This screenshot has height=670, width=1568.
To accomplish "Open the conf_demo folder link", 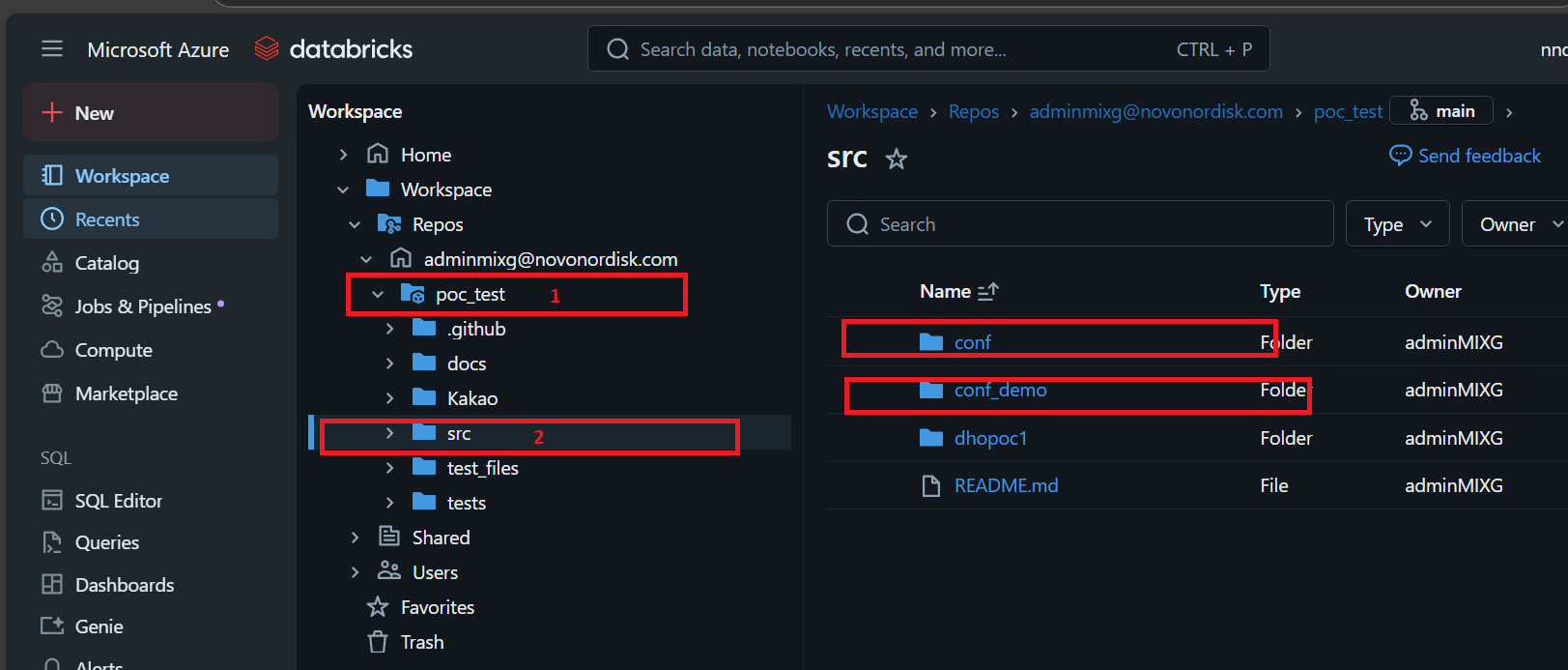I will point(1001,390).
